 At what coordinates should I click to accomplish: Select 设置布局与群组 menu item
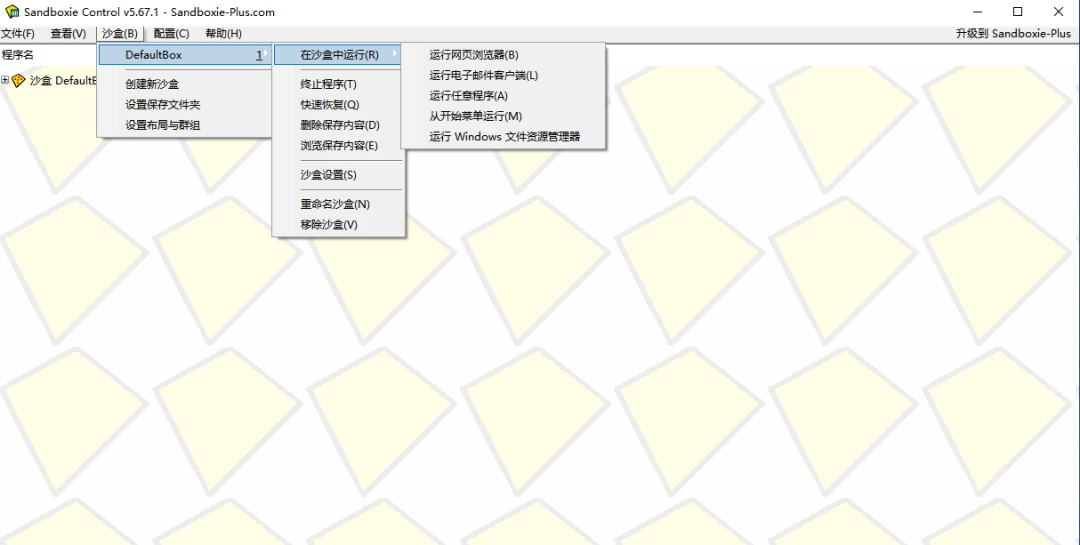pyautogui.click(x=163, y=125)
